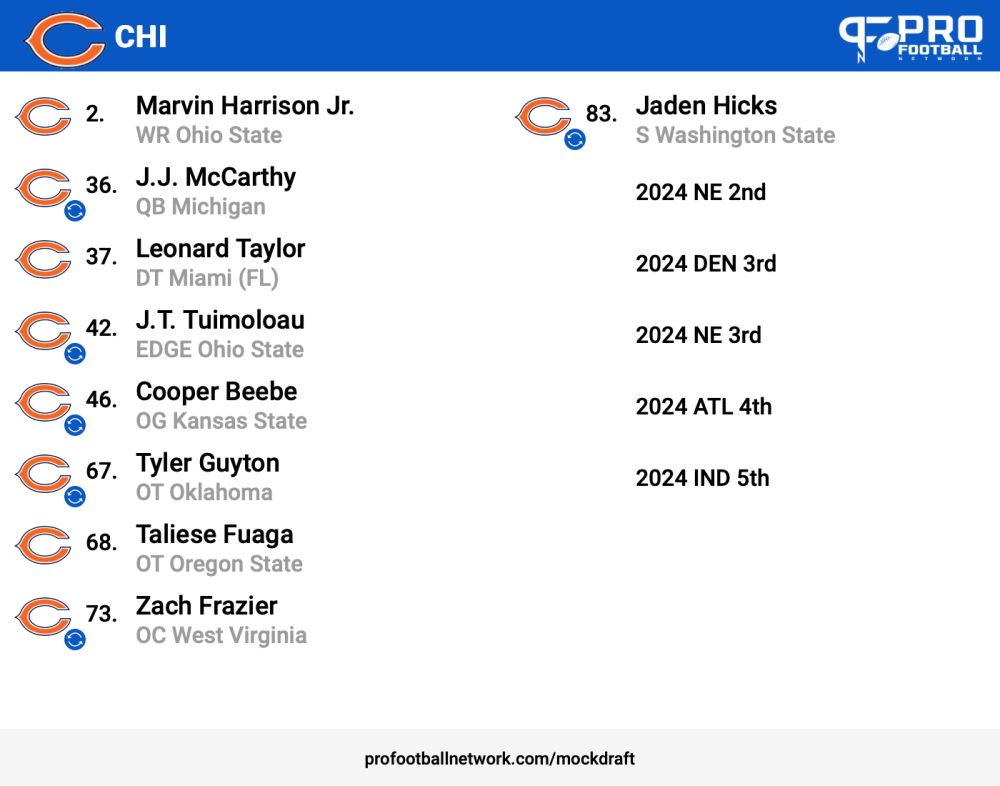Select J.J. McCarthy player name
The width and height of the screenshot is (1000, 786).
pyautogui.click(x=216, y=177)
